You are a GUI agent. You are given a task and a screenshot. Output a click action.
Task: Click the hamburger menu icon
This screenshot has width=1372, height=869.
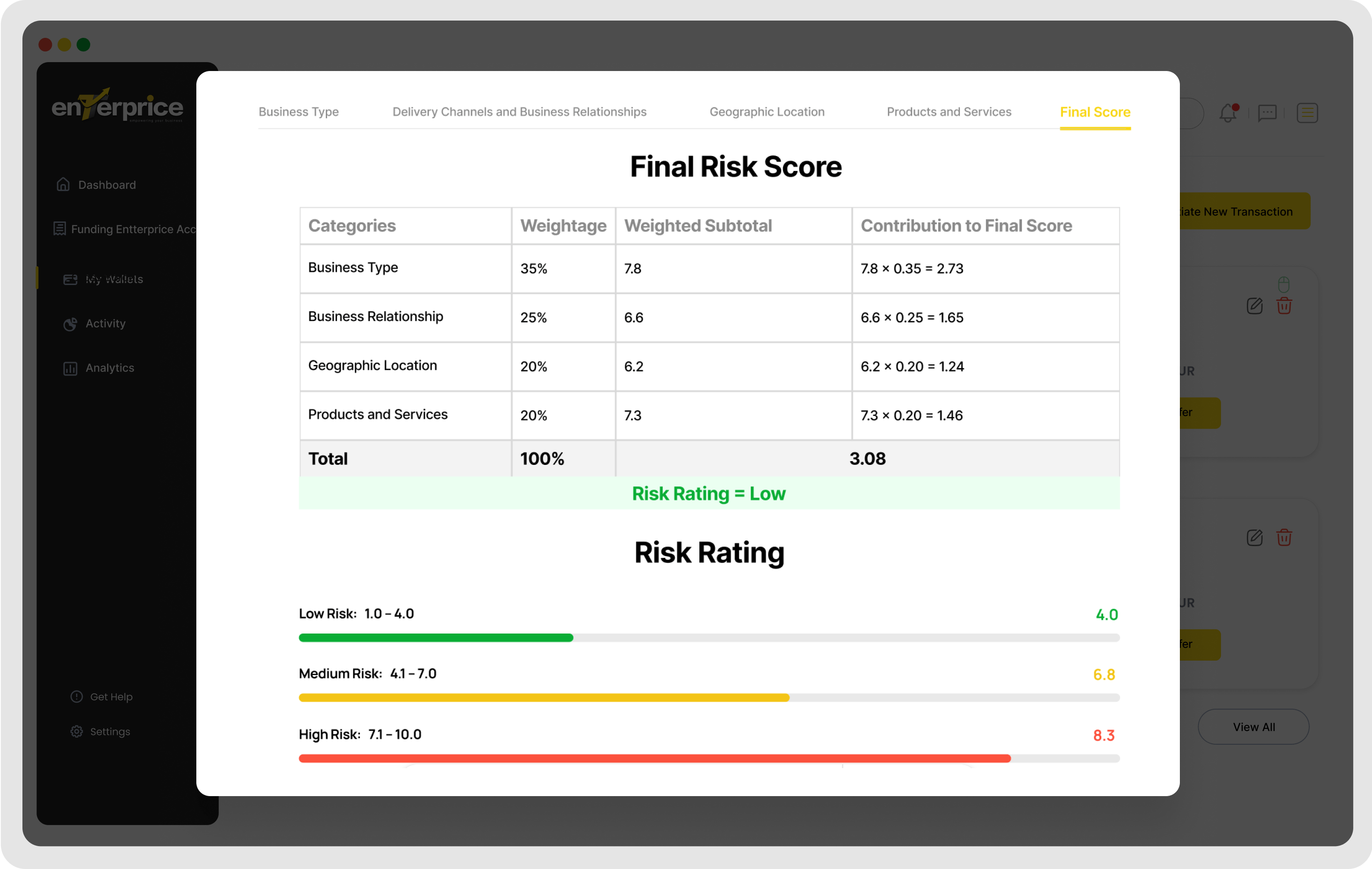(1307, 113)
